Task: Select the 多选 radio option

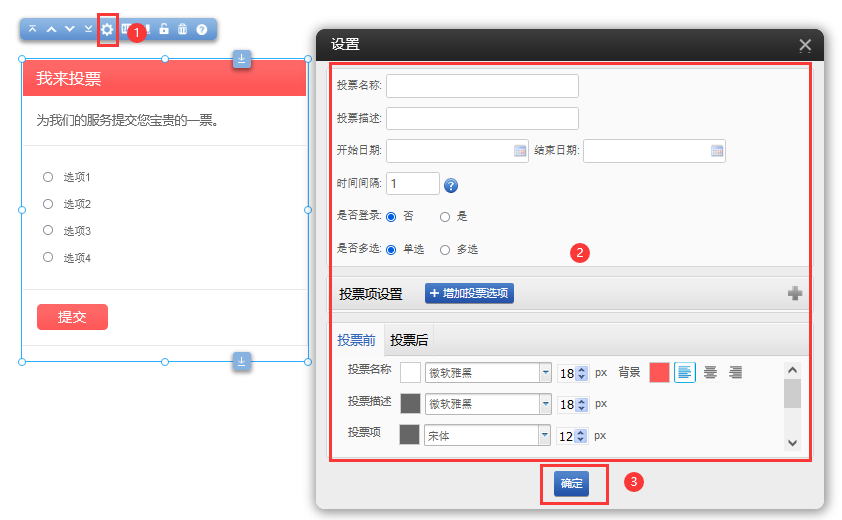Action: [x=445, y=250]
